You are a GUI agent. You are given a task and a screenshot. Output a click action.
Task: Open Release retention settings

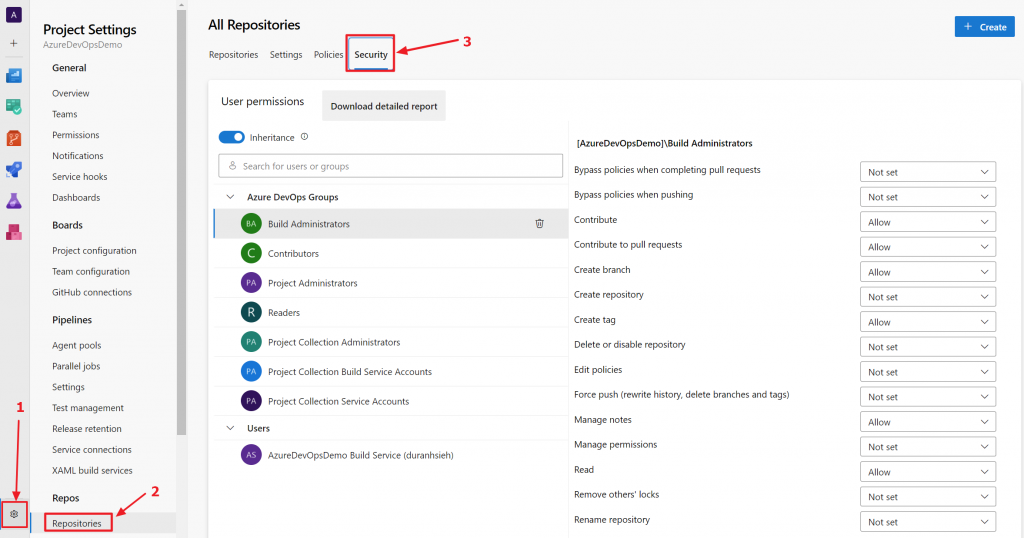pyautogui.click(x=87, y=428)
